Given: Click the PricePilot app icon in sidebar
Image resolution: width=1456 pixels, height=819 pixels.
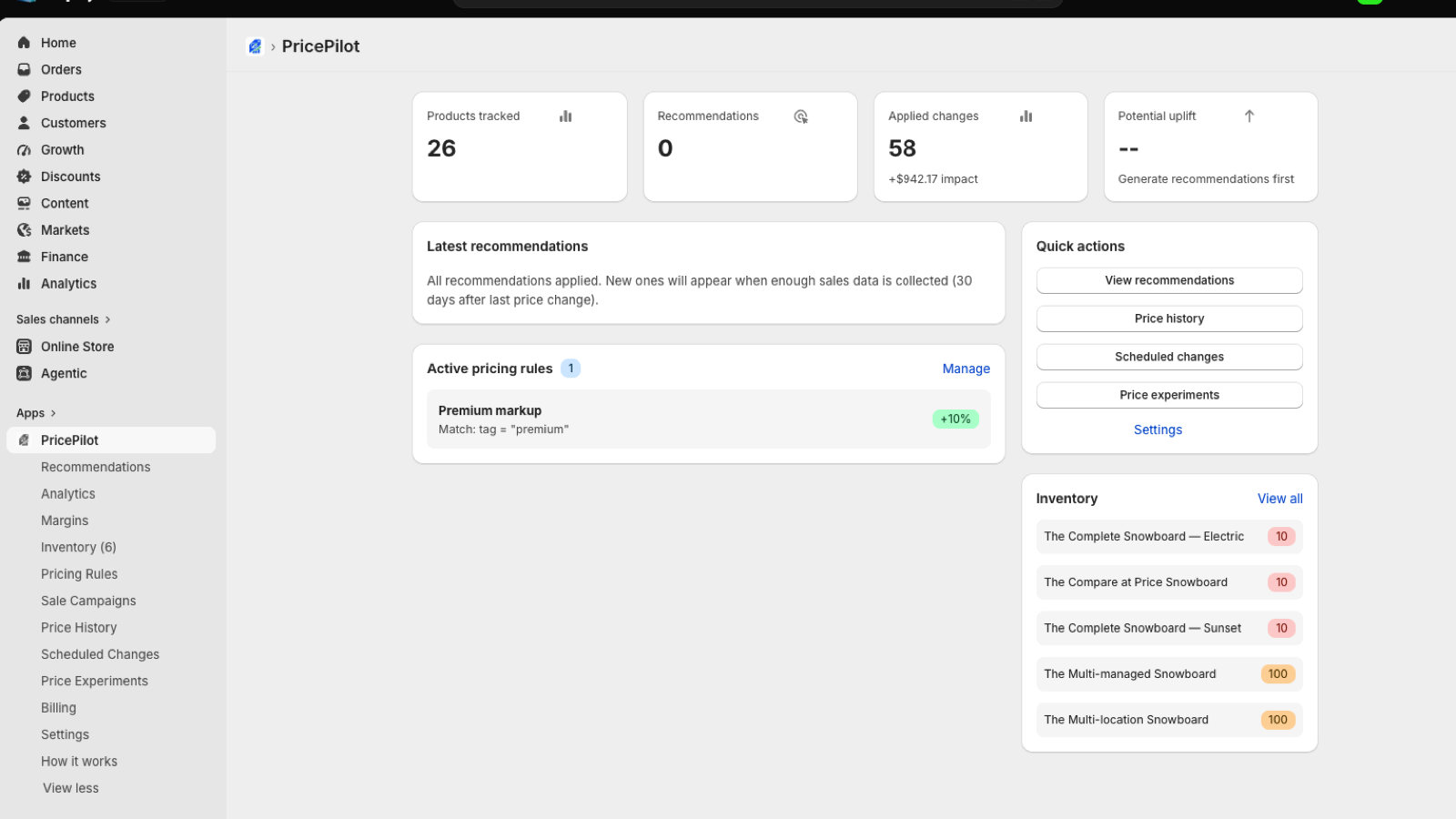Looking at the screenshot, I should tap(24, 440).
